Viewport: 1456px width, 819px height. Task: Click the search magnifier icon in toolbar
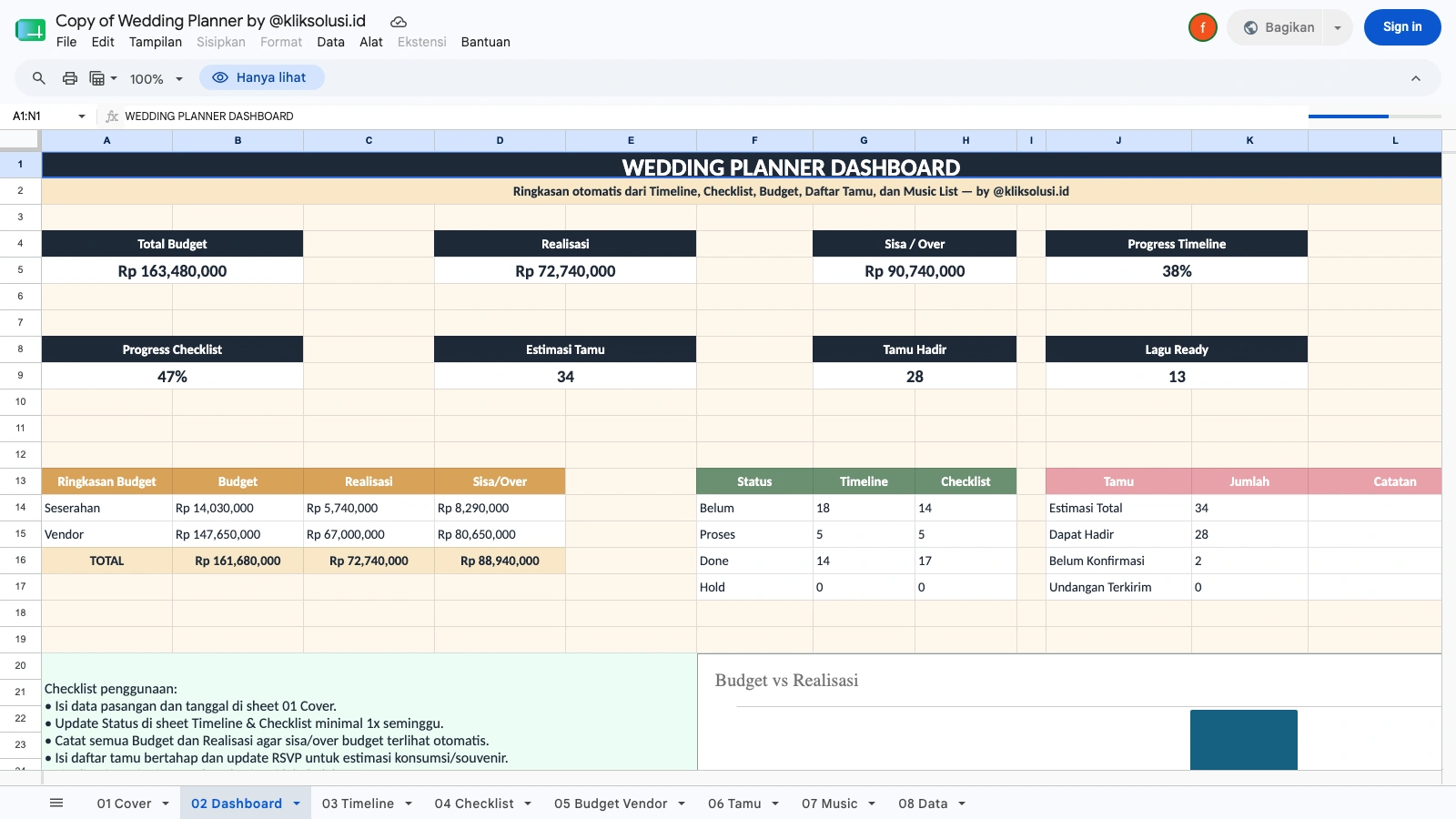[39, 78]
